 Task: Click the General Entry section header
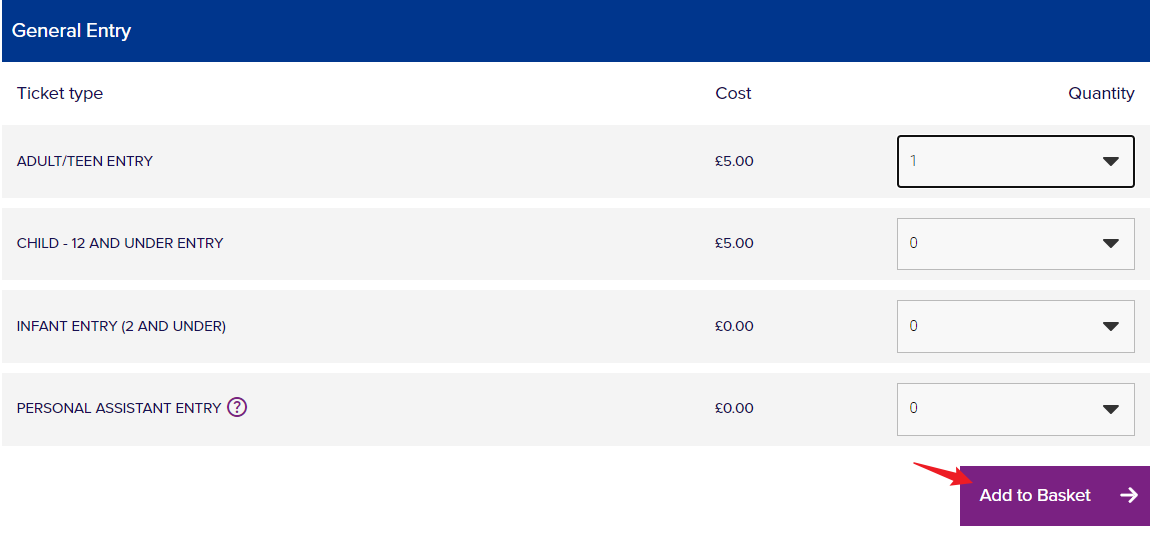pyautogui.click(x=72, y=31)
